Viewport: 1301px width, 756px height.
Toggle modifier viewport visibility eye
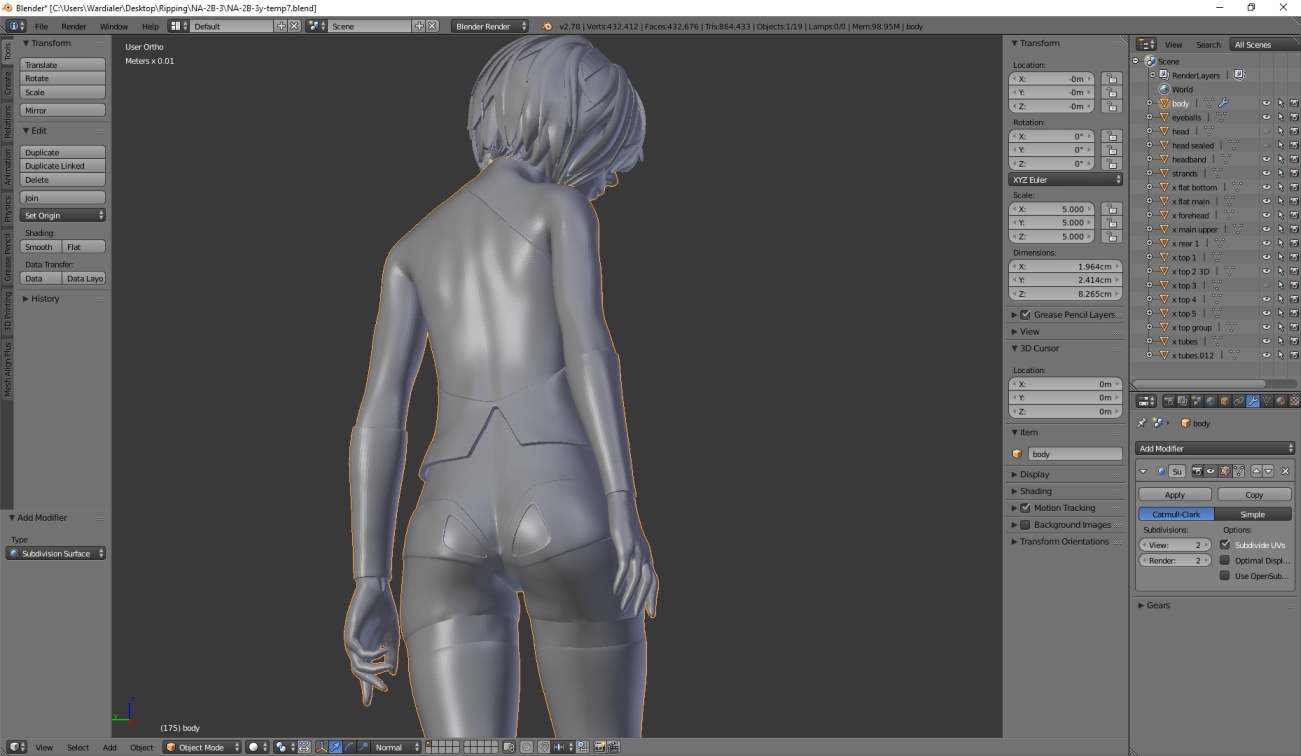point(1211,471)
